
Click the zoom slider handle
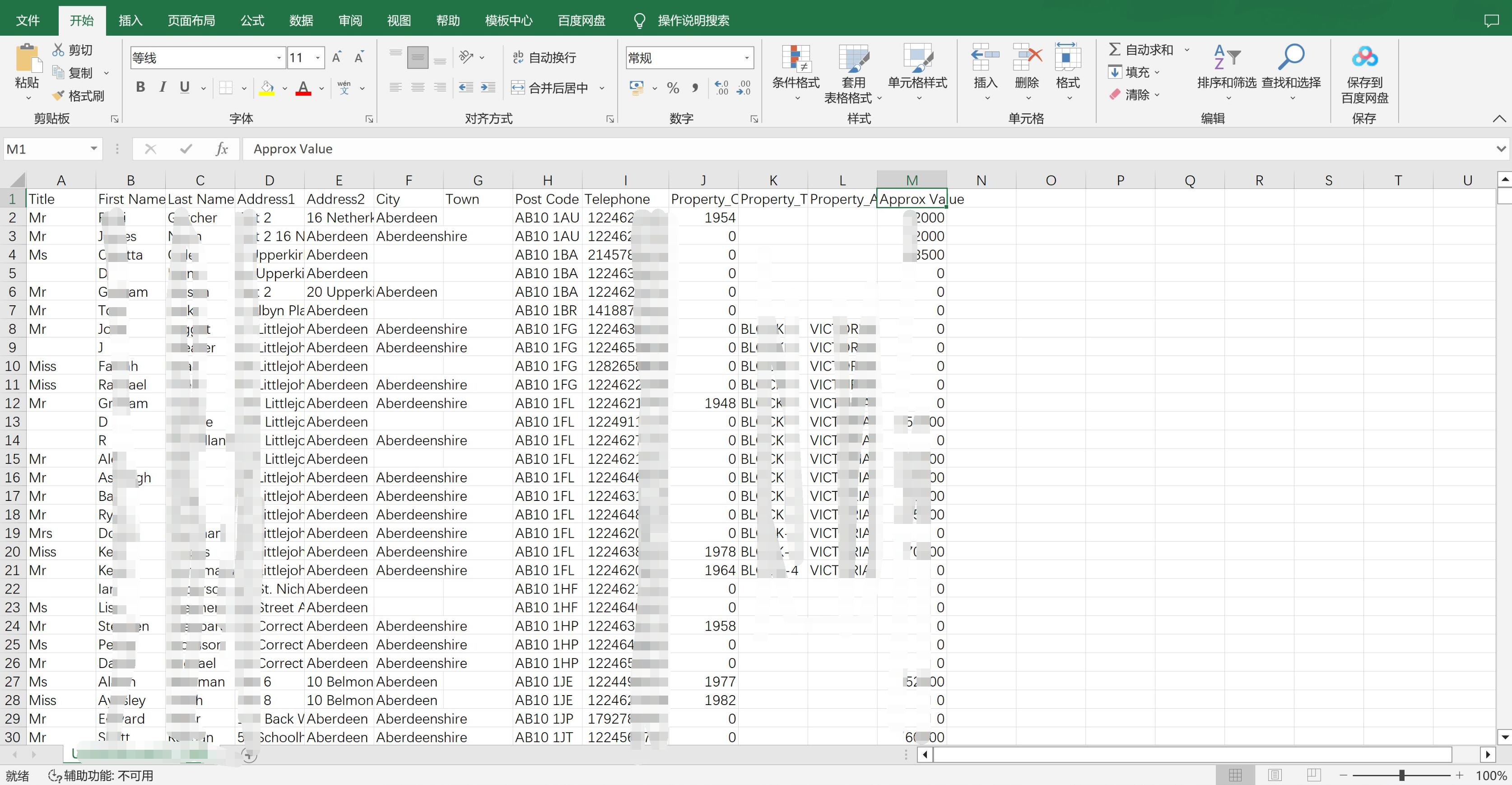click(x=1402, y=776)
